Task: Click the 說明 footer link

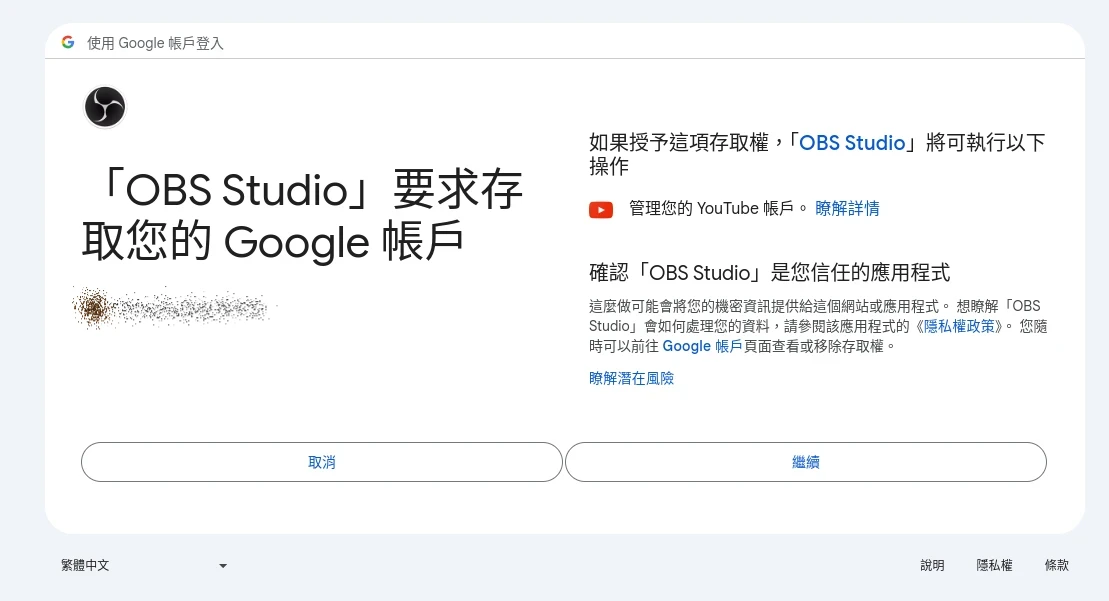Action: coord(932,565)
